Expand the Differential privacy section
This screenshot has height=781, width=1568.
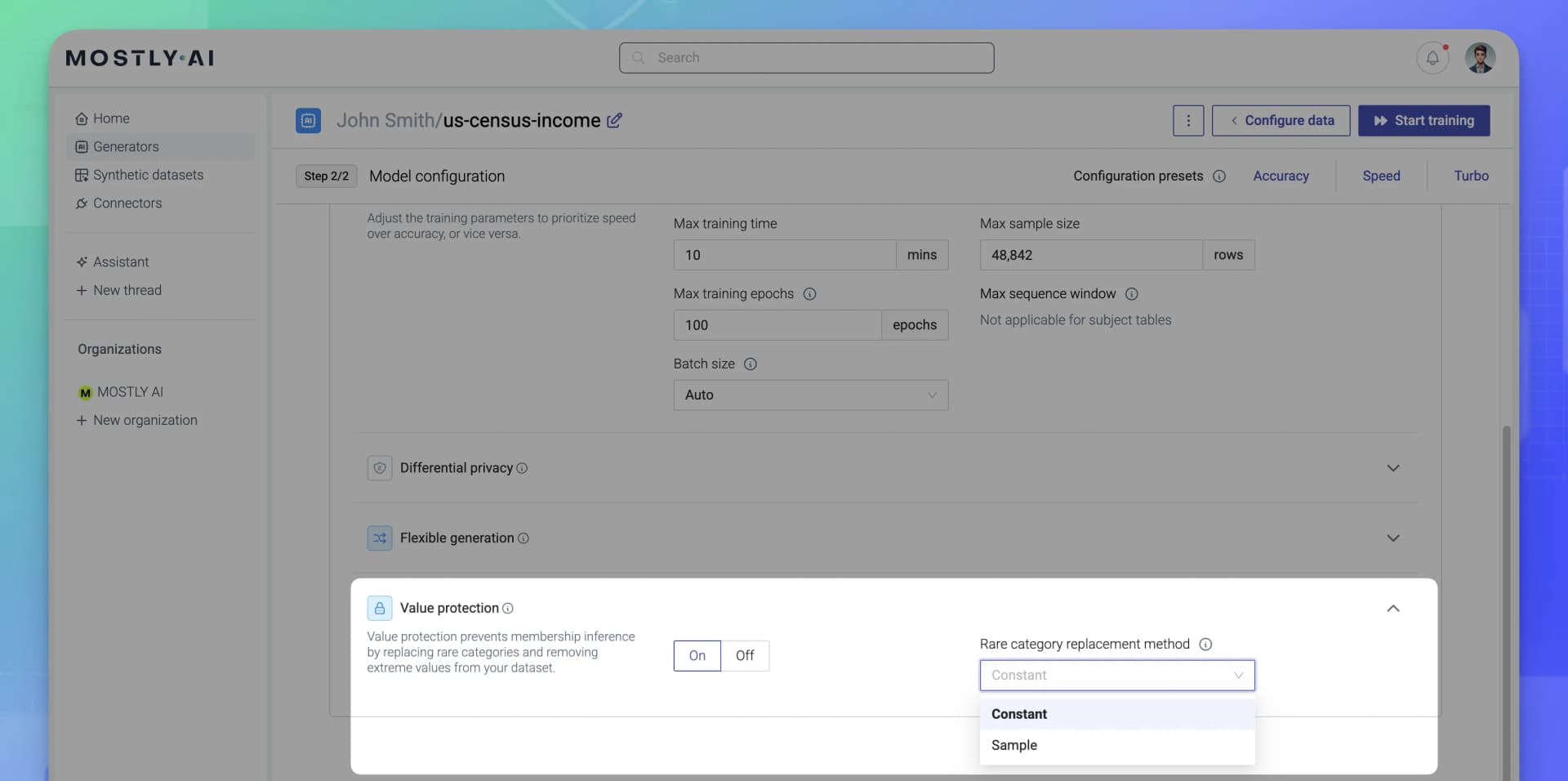pyautogui.click(x=1393, y=468)
